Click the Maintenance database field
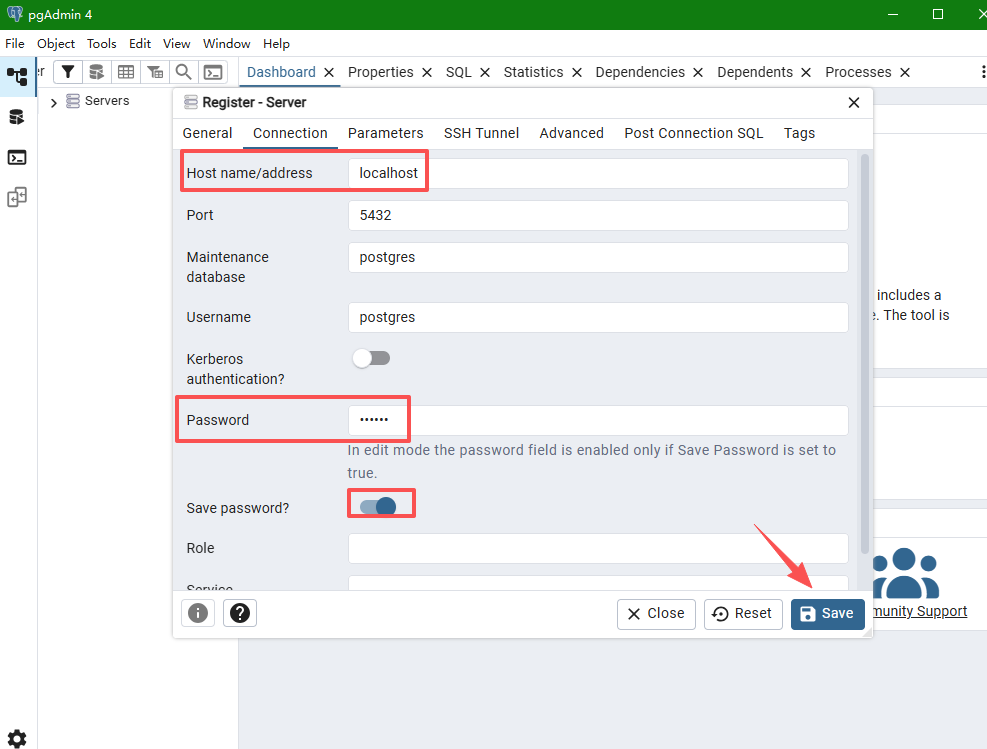Image resolution: width=987 pixels, height=749 pixels. 598,257
